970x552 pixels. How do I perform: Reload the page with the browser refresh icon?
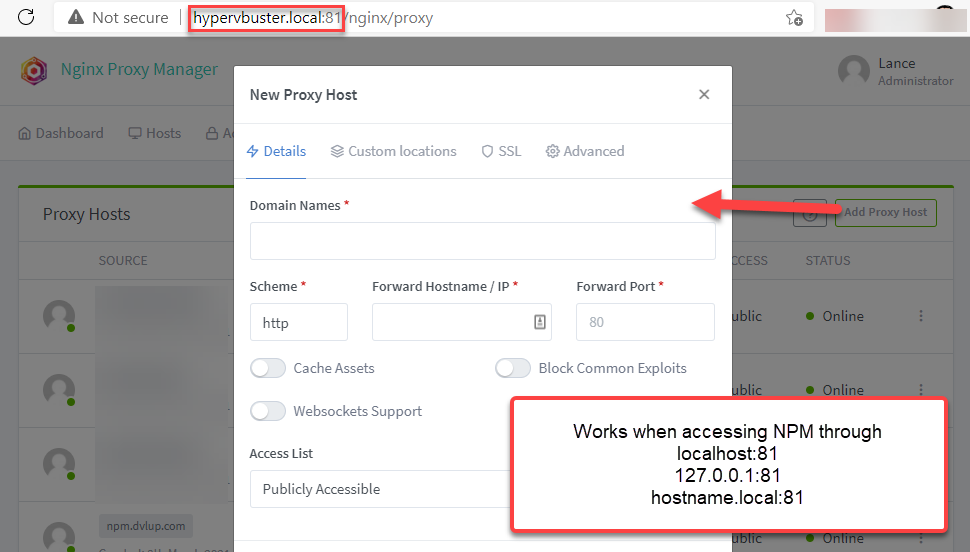click(26, 17)
